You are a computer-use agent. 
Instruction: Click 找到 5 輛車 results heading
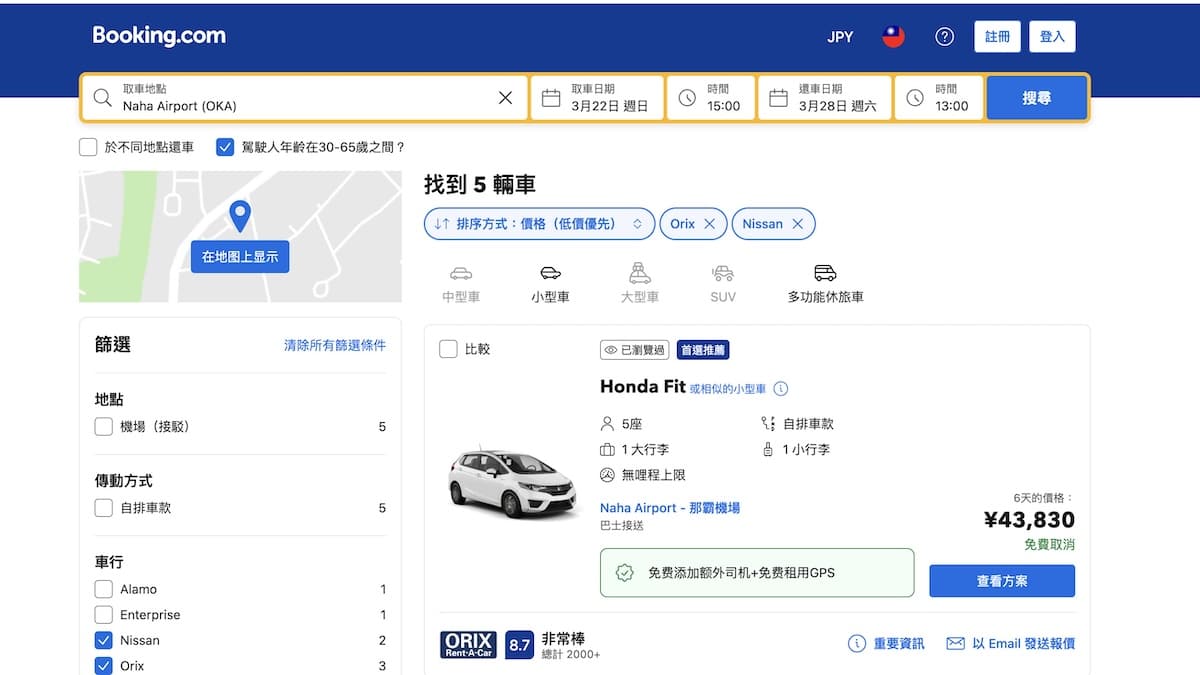click(480, 185)
